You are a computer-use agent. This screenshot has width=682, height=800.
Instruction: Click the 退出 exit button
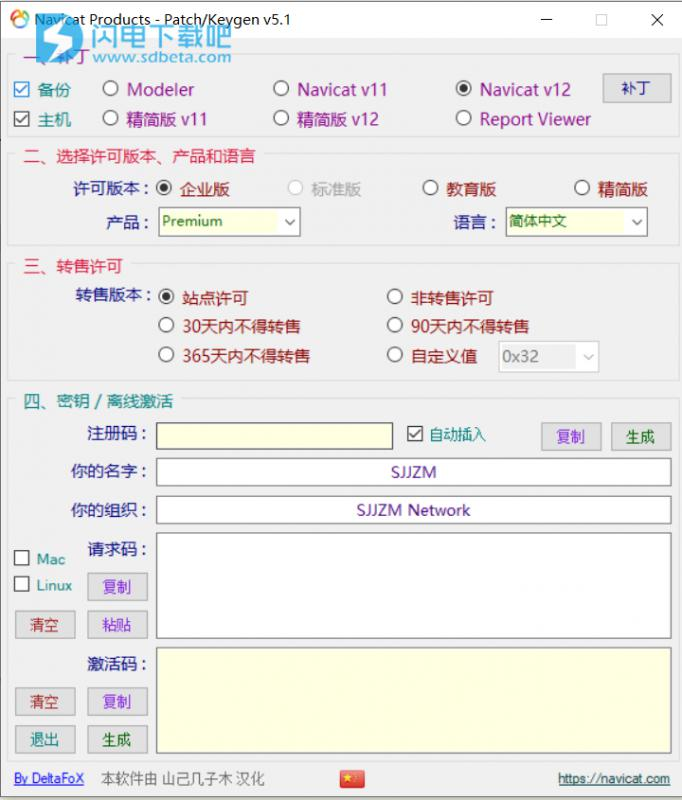click(x=45, y=739)
